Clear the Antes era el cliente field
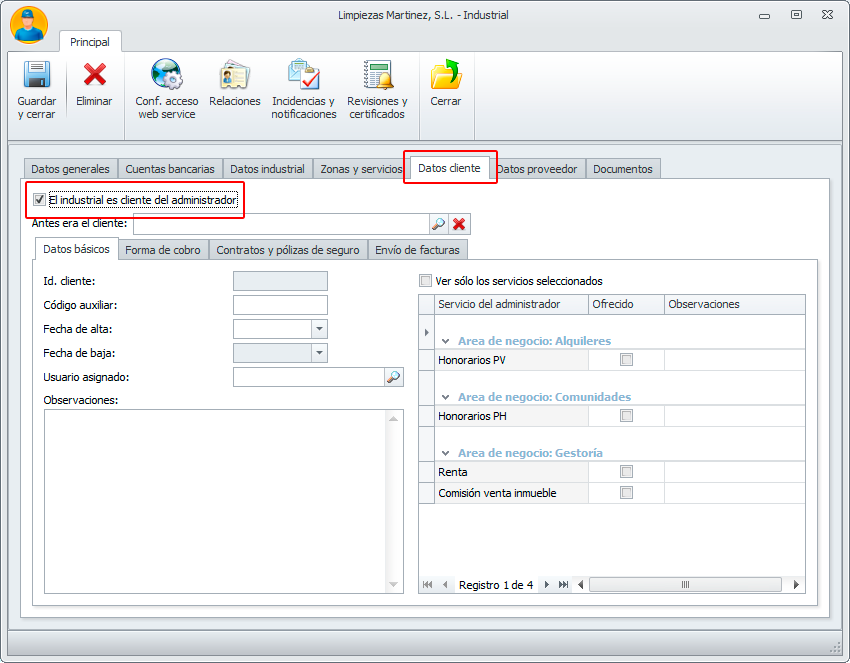 [x=459, y=224]
